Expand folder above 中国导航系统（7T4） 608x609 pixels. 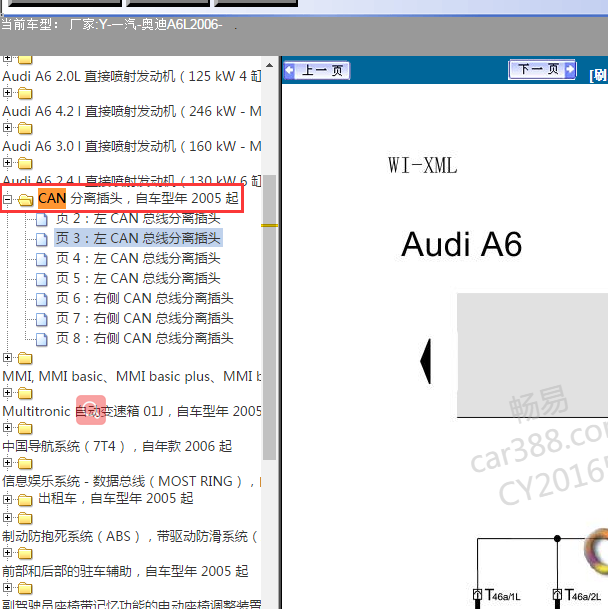(x=7, y=428)
